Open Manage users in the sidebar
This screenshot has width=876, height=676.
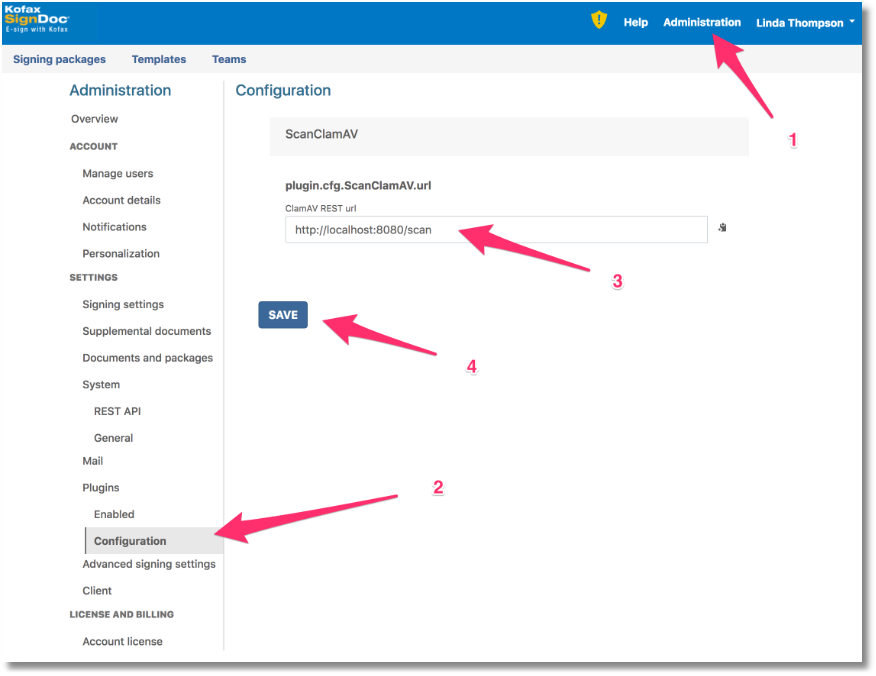click(x=118, y=174)
